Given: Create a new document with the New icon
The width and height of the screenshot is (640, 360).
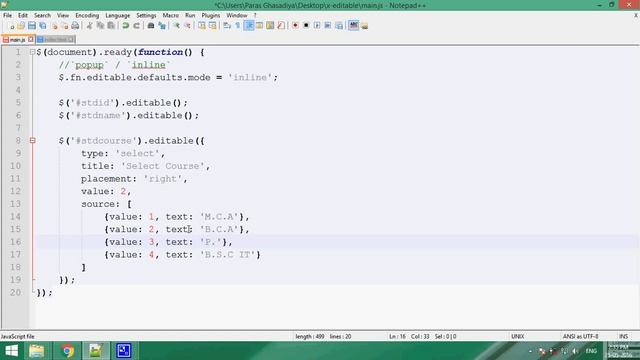Looking at the screenshot, I should coord(11,26).
